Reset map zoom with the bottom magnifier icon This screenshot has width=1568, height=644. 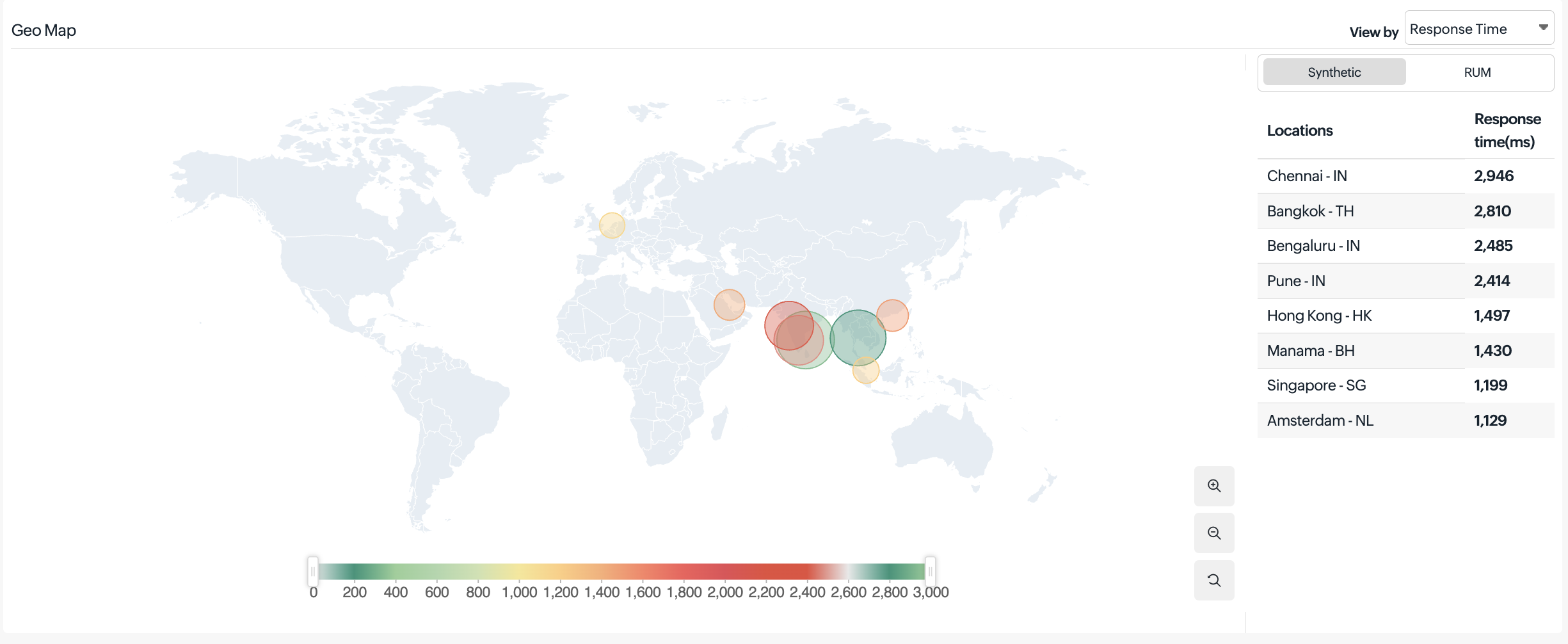[1213, 581]
